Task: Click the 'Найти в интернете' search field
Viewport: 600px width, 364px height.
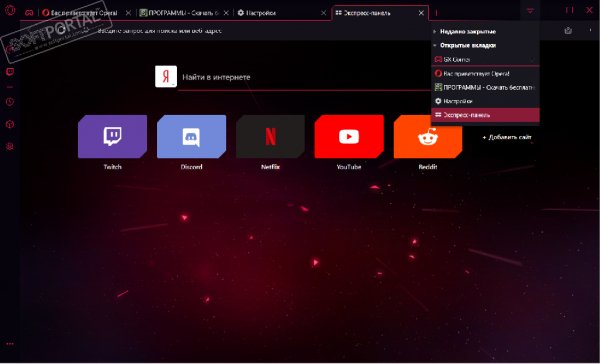Action: [304, 77]
